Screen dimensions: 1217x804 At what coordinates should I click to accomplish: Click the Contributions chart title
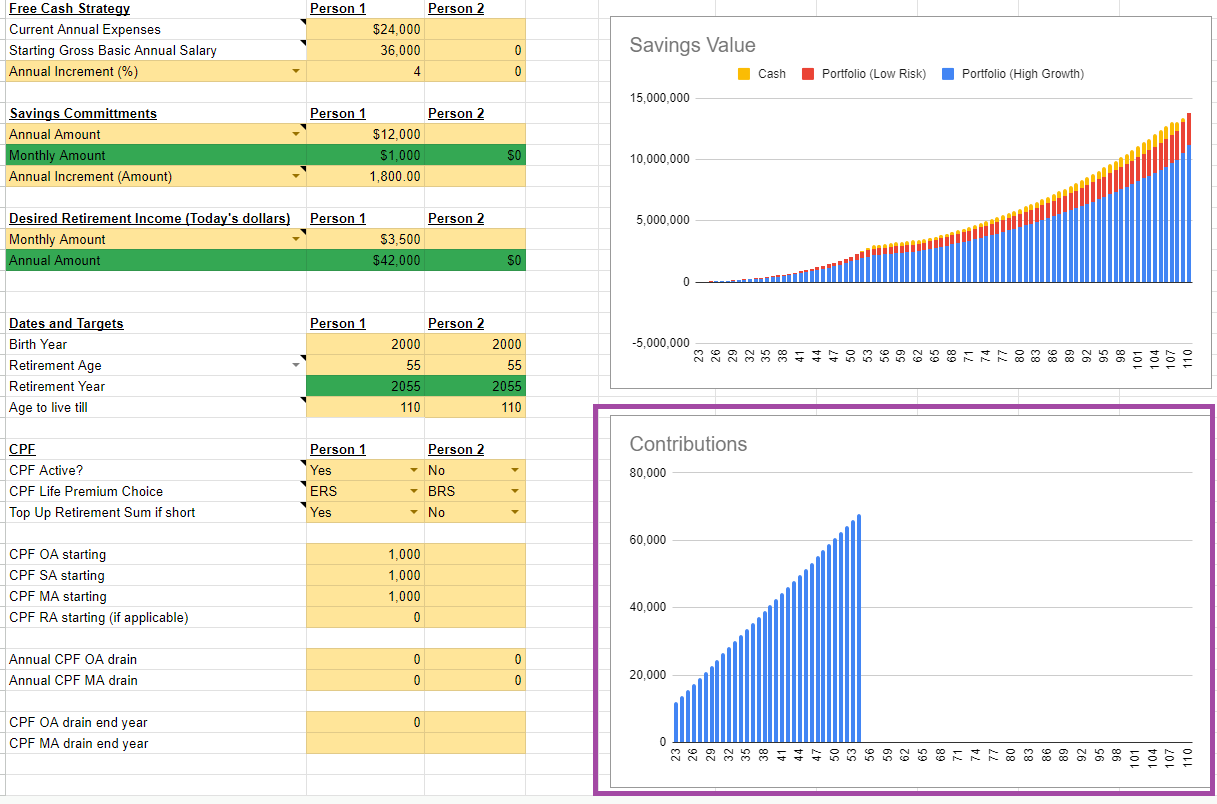click(688, 445)
